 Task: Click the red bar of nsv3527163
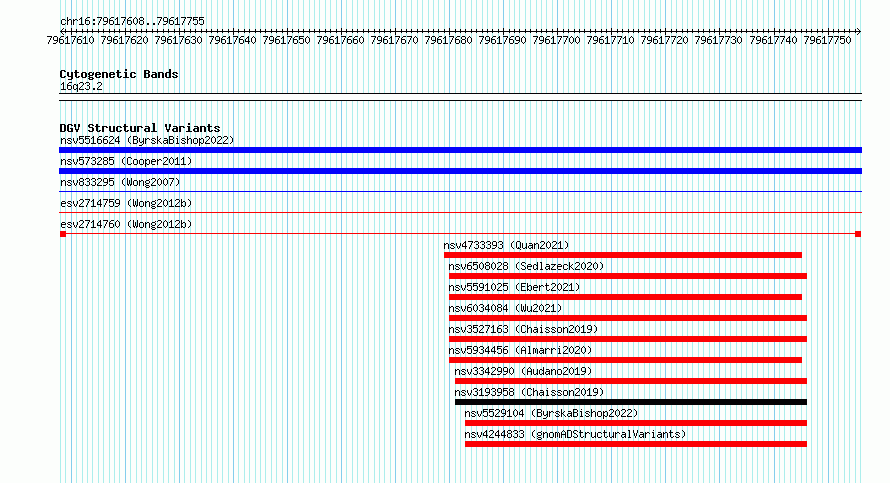click(x=628, y=339)
